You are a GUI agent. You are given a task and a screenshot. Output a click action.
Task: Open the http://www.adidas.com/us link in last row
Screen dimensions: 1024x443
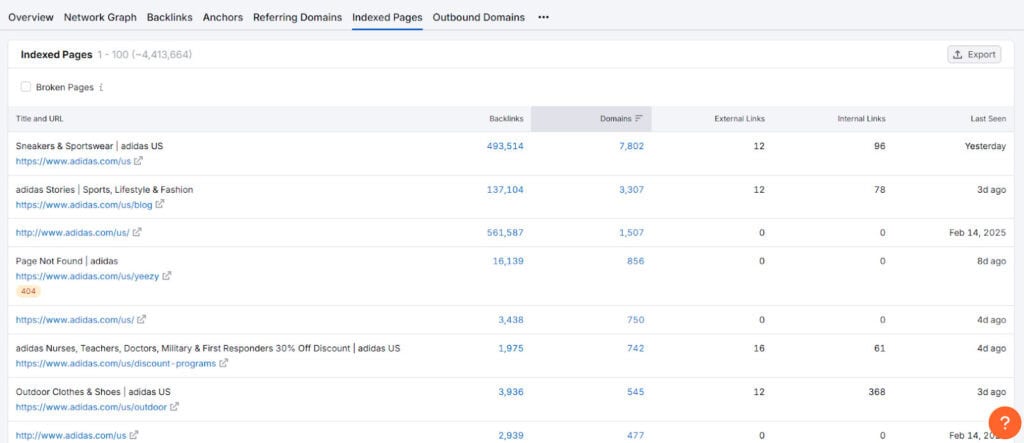pos(71,435)
